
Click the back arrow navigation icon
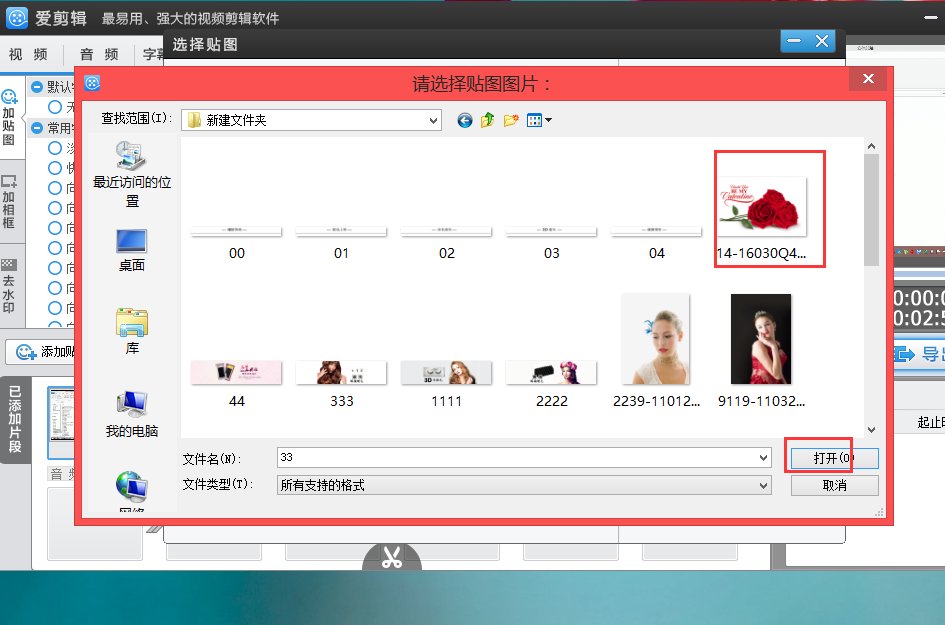pos(465,120)
